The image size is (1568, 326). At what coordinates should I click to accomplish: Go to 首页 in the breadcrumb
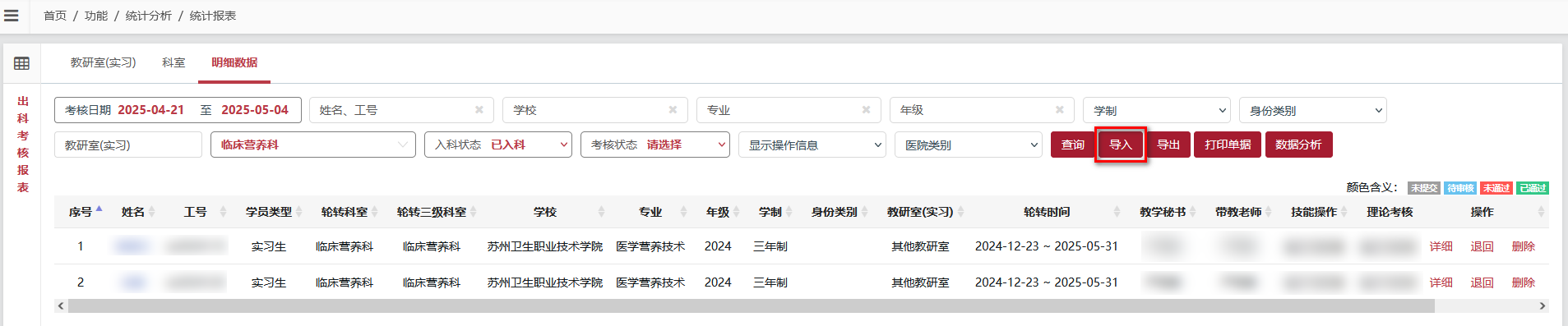[x=55, y=16]
